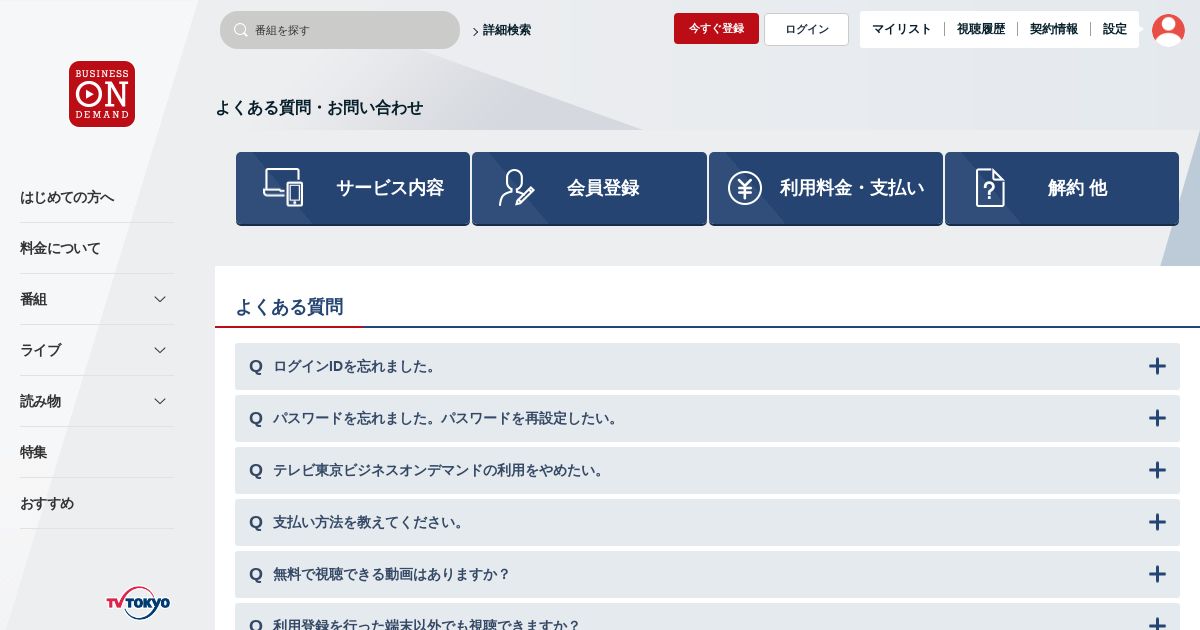
Task: Open 契約情報 in the top menu
Action: pos(1054,29)
